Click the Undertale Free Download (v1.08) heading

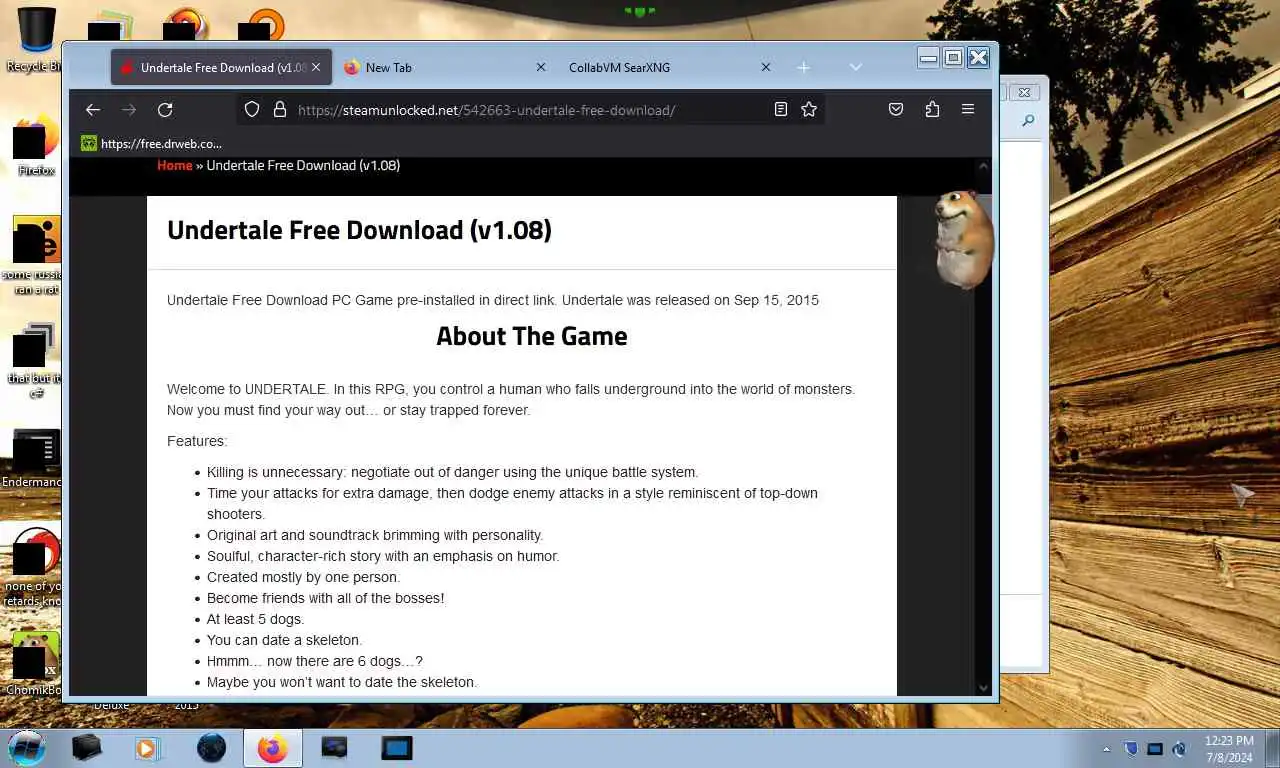coord(359,230)
